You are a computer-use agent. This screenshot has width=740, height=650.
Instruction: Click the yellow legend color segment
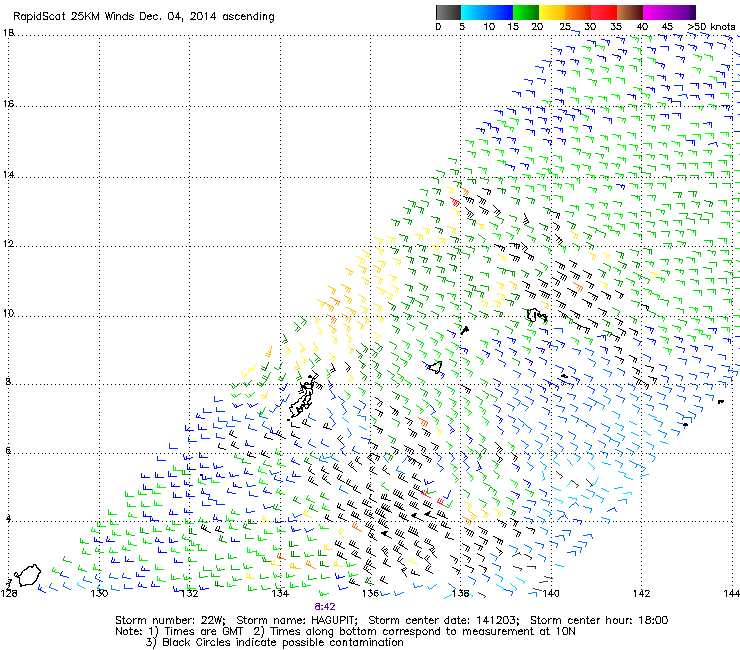pos(552,12)
